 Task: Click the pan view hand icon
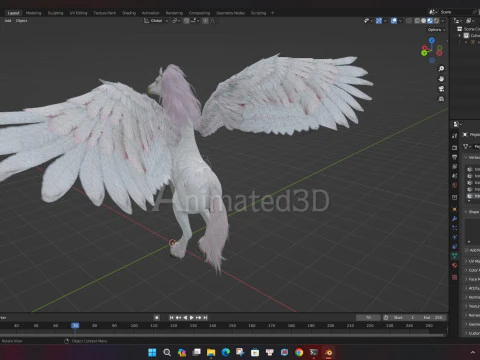[x=441, y=79]
